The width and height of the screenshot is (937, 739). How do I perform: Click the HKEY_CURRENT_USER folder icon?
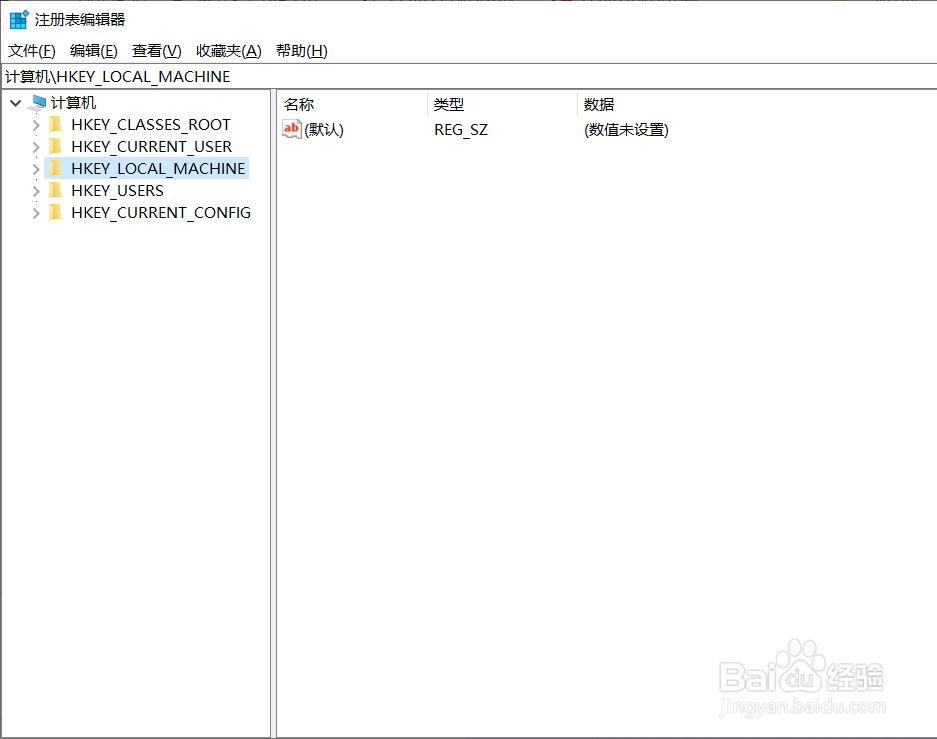[55, 146]
